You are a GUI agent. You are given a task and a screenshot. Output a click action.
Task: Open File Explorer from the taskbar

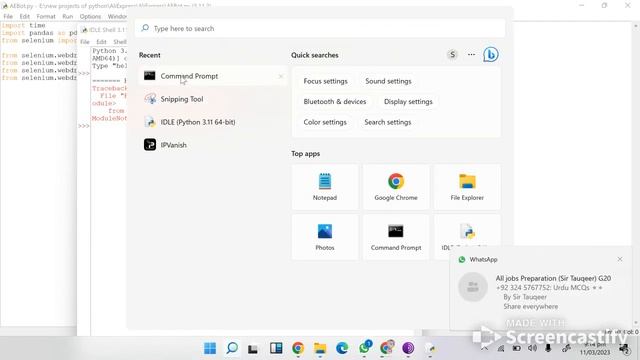click(x=320, y=348)
